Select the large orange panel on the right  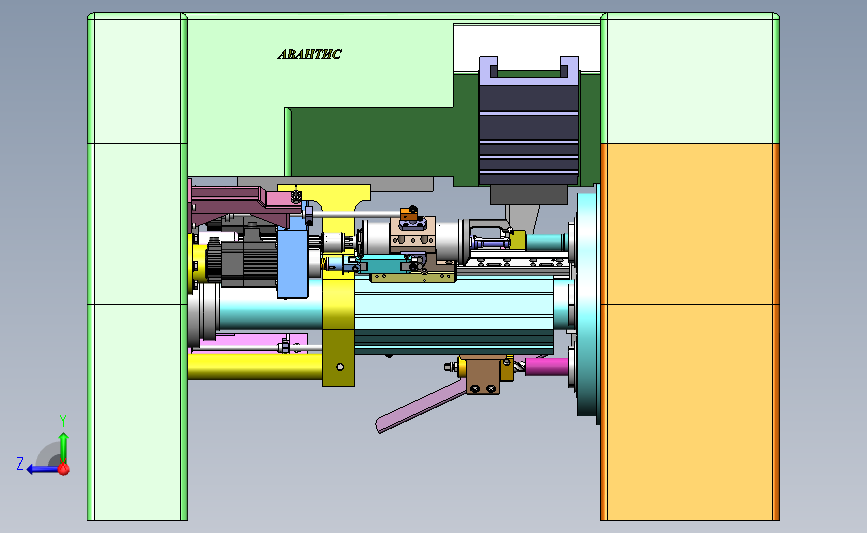pyautogui.click(x=690, y=332)
